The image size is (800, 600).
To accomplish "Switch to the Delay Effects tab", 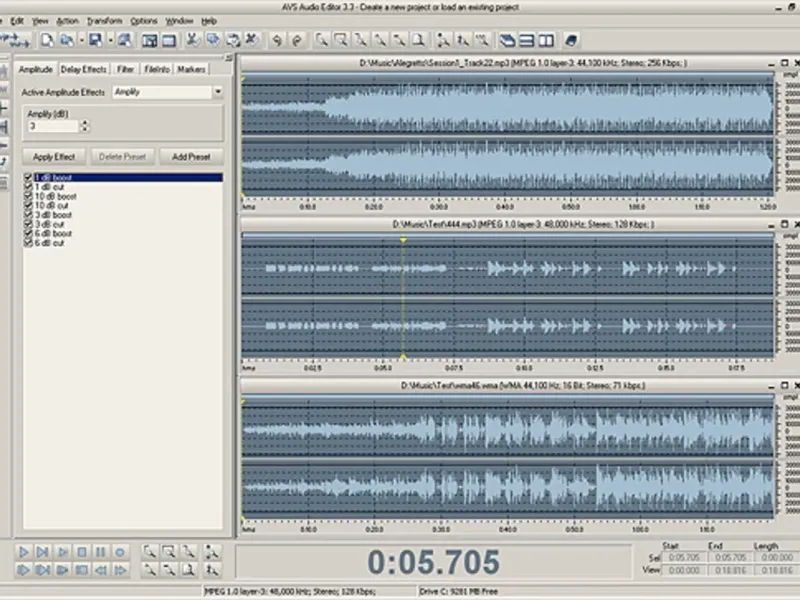I will pos(83,69).
